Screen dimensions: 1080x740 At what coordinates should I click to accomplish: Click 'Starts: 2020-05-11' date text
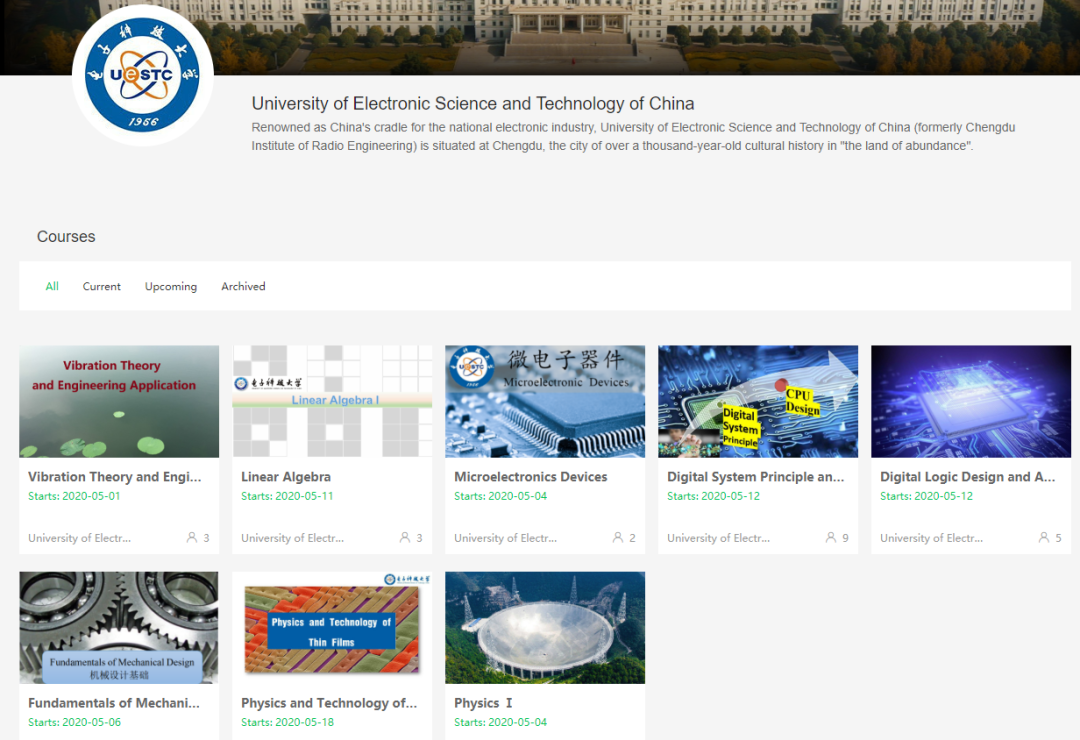287,496
